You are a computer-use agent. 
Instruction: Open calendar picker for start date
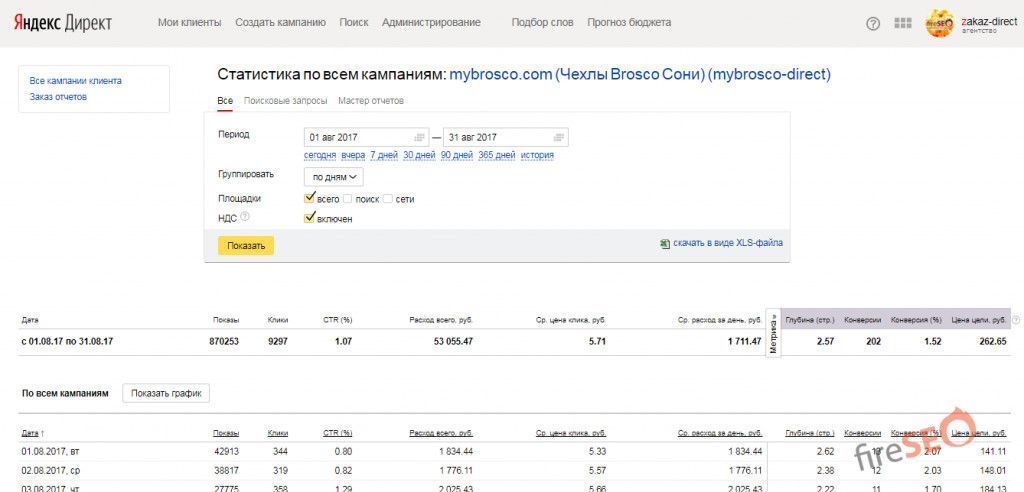point(419,137)
